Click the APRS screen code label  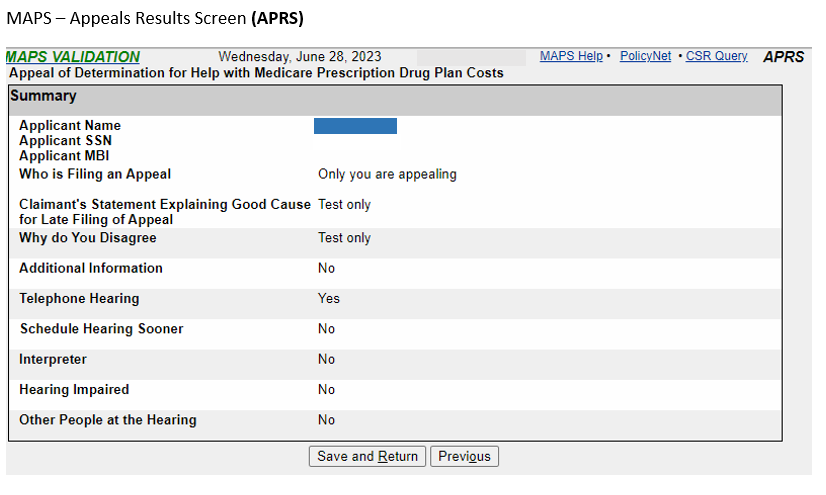tap(783, 57)
